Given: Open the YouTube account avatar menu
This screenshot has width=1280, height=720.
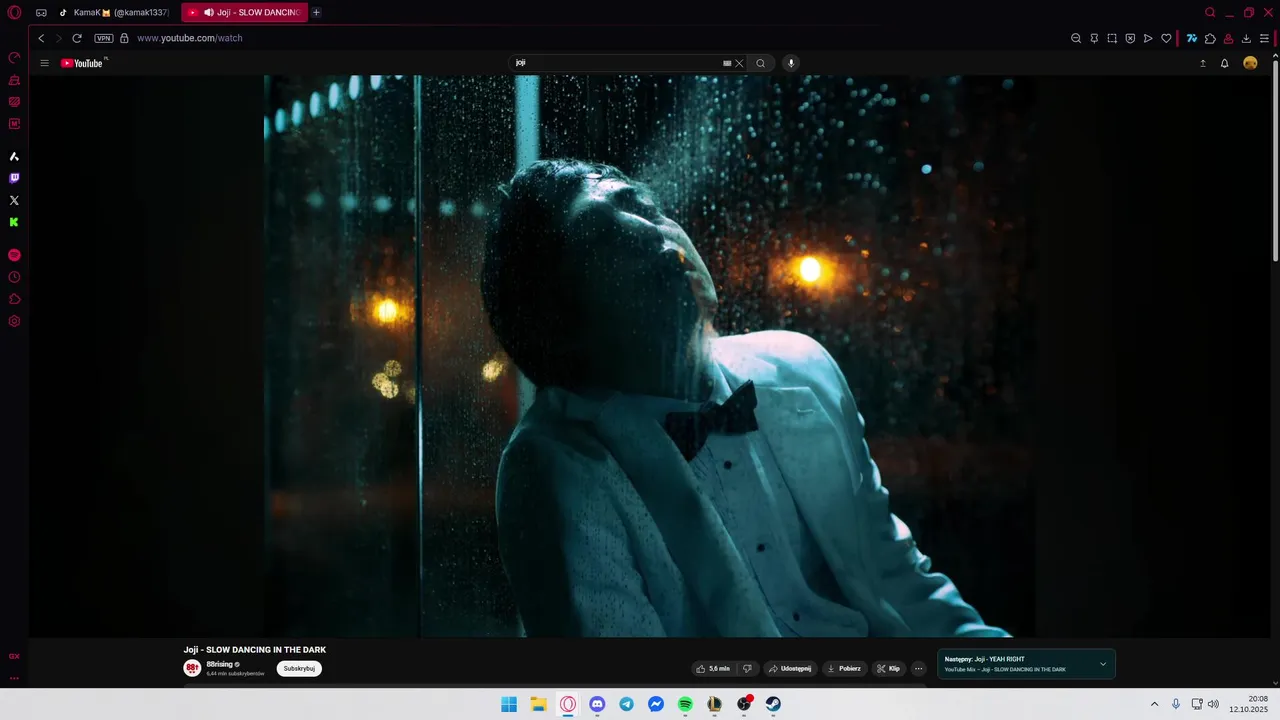Looking at the screenshot, I should pyautogui.click(x=1250, y=63).
